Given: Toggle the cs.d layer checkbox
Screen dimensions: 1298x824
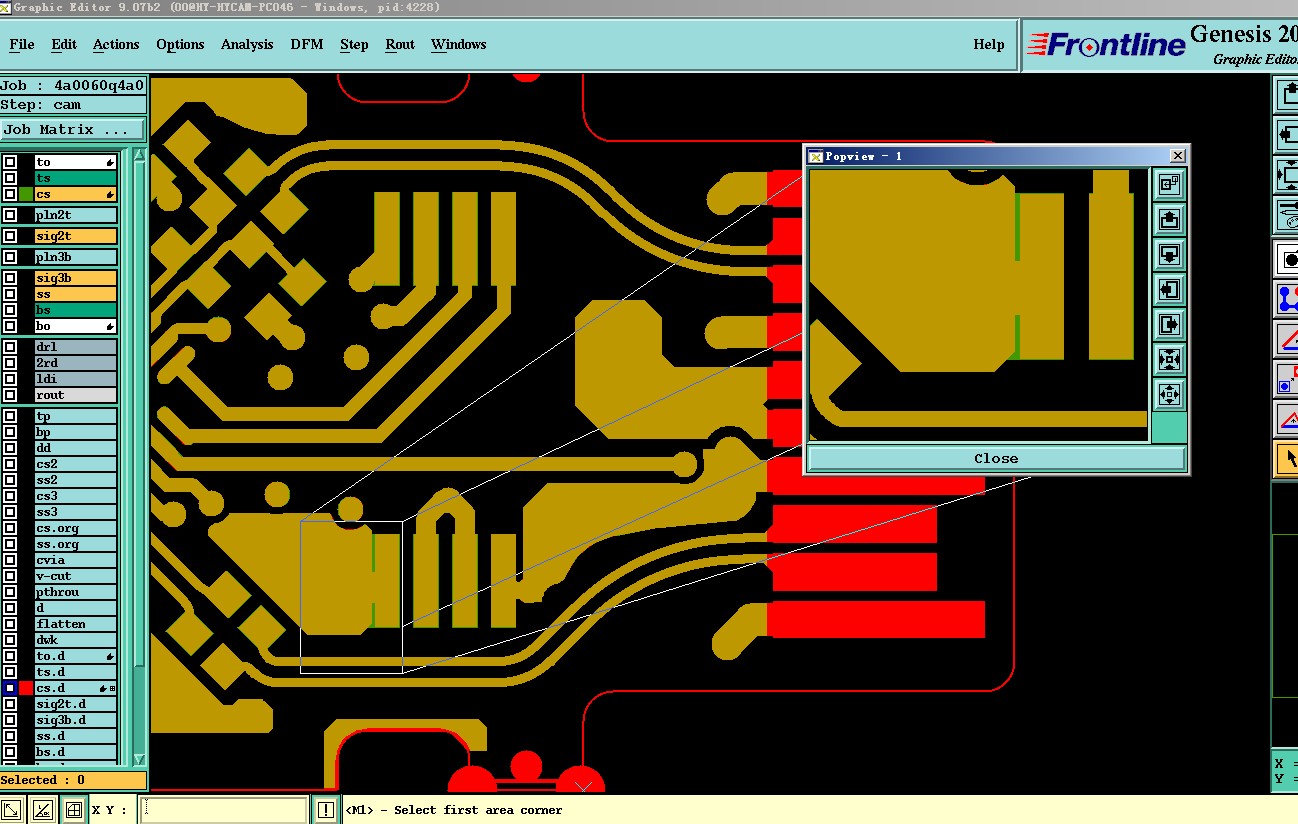Looking at the screenshot, I should tap(10, 688).
